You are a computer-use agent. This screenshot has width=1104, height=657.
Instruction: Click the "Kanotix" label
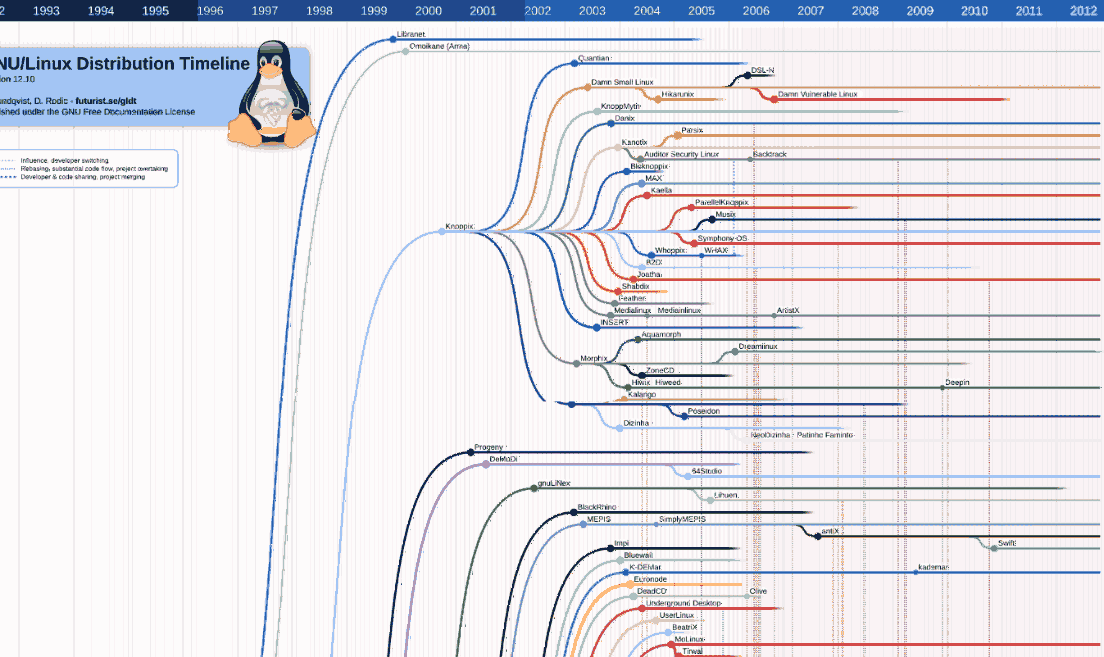coord(634,142)
